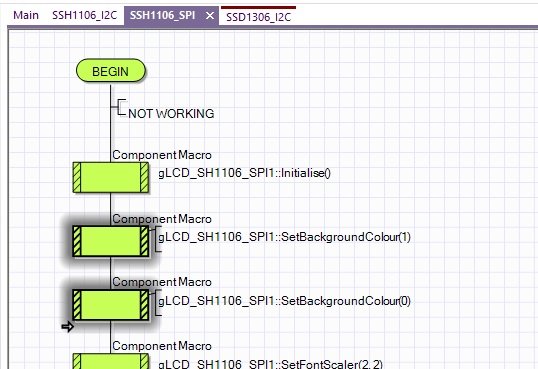Click the execution pointer arrow icon
The image size is (538, 369).
pos(68,327)
